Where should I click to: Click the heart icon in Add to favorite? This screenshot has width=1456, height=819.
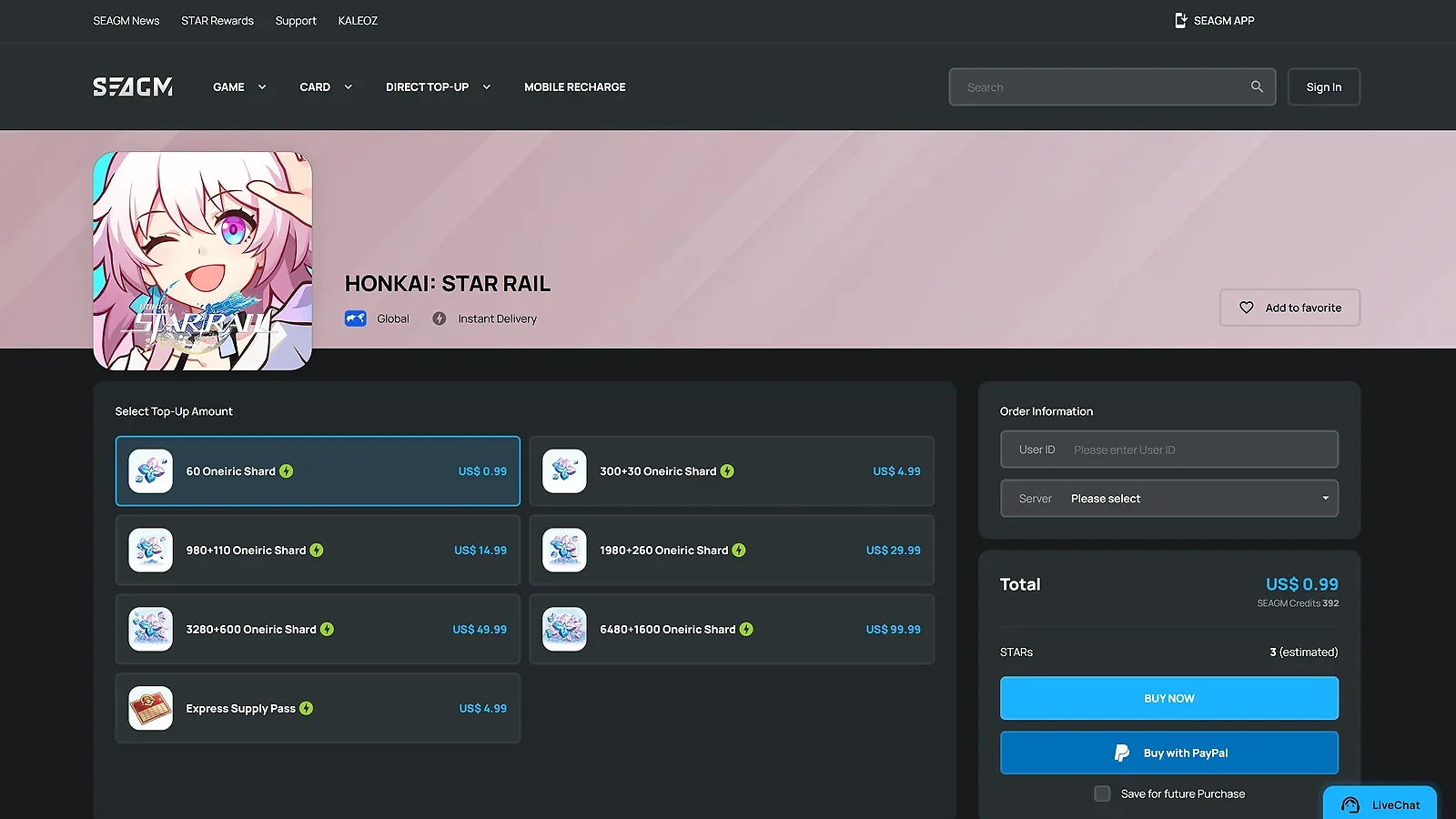1247,308
